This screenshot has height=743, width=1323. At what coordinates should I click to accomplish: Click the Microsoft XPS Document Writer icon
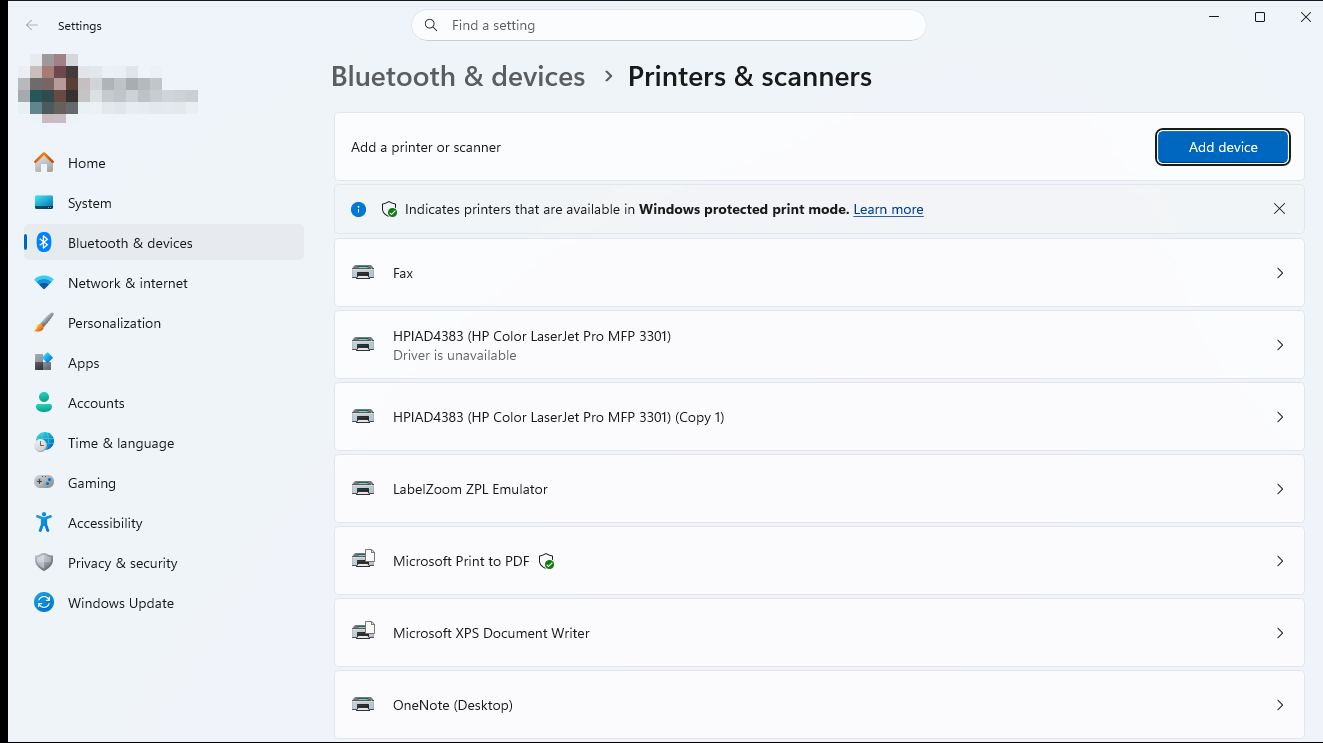pyautogui.click(x=364, y=633)
